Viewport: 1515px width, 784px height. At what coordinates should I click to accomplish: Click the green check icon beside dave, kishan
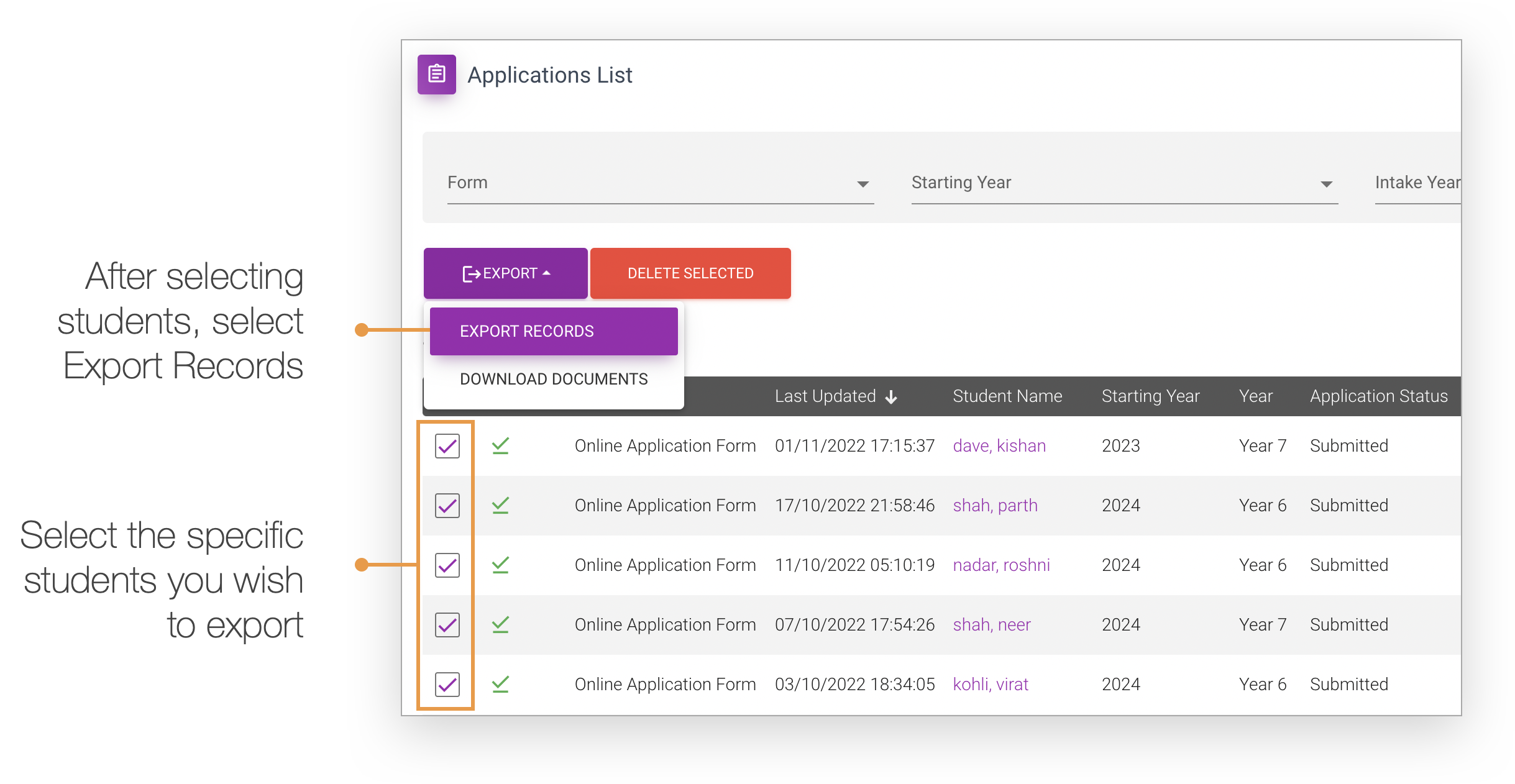pos(501,445)
